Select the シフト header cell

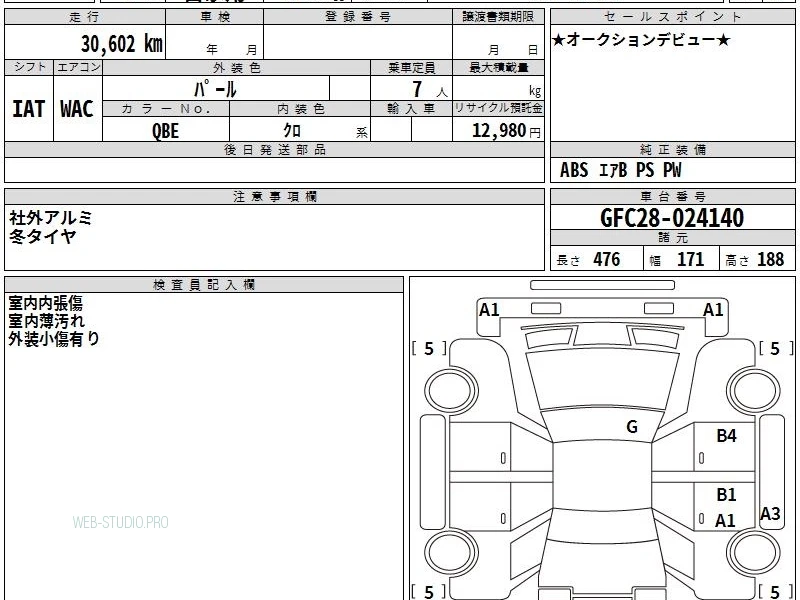tap(30, 67)
